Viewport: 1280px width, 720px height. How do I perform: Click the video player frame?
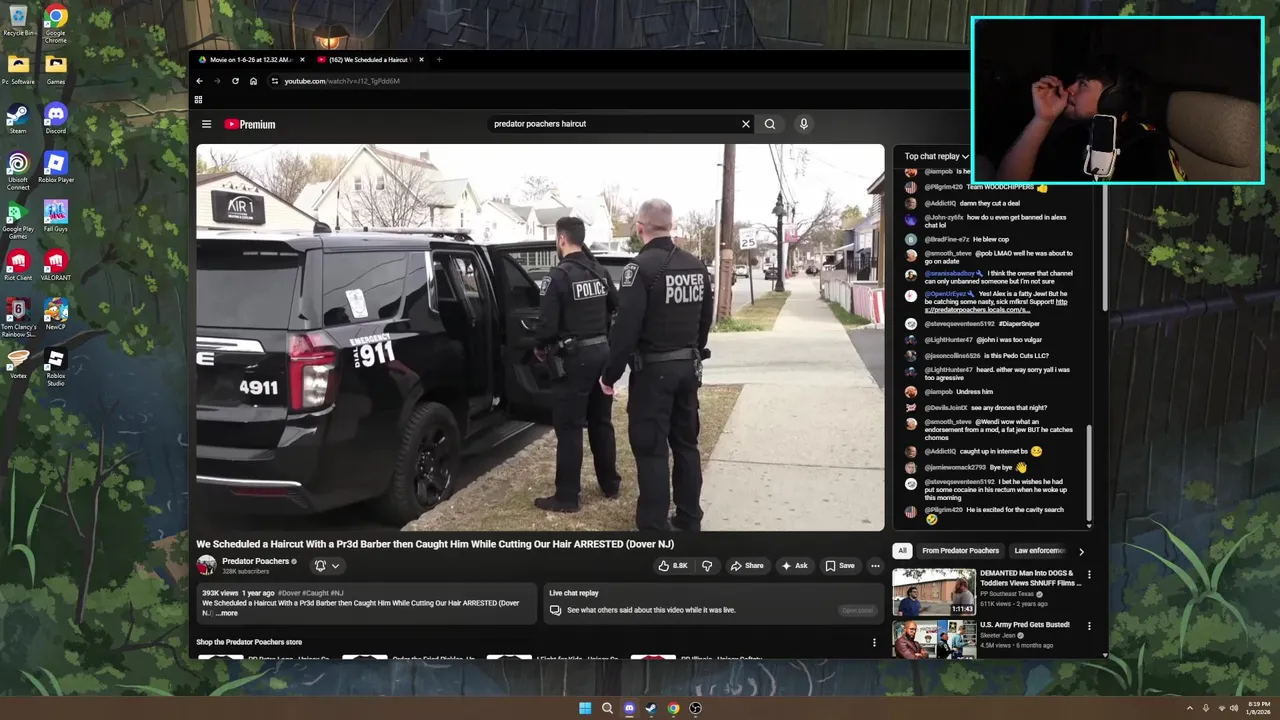point(540,338)
